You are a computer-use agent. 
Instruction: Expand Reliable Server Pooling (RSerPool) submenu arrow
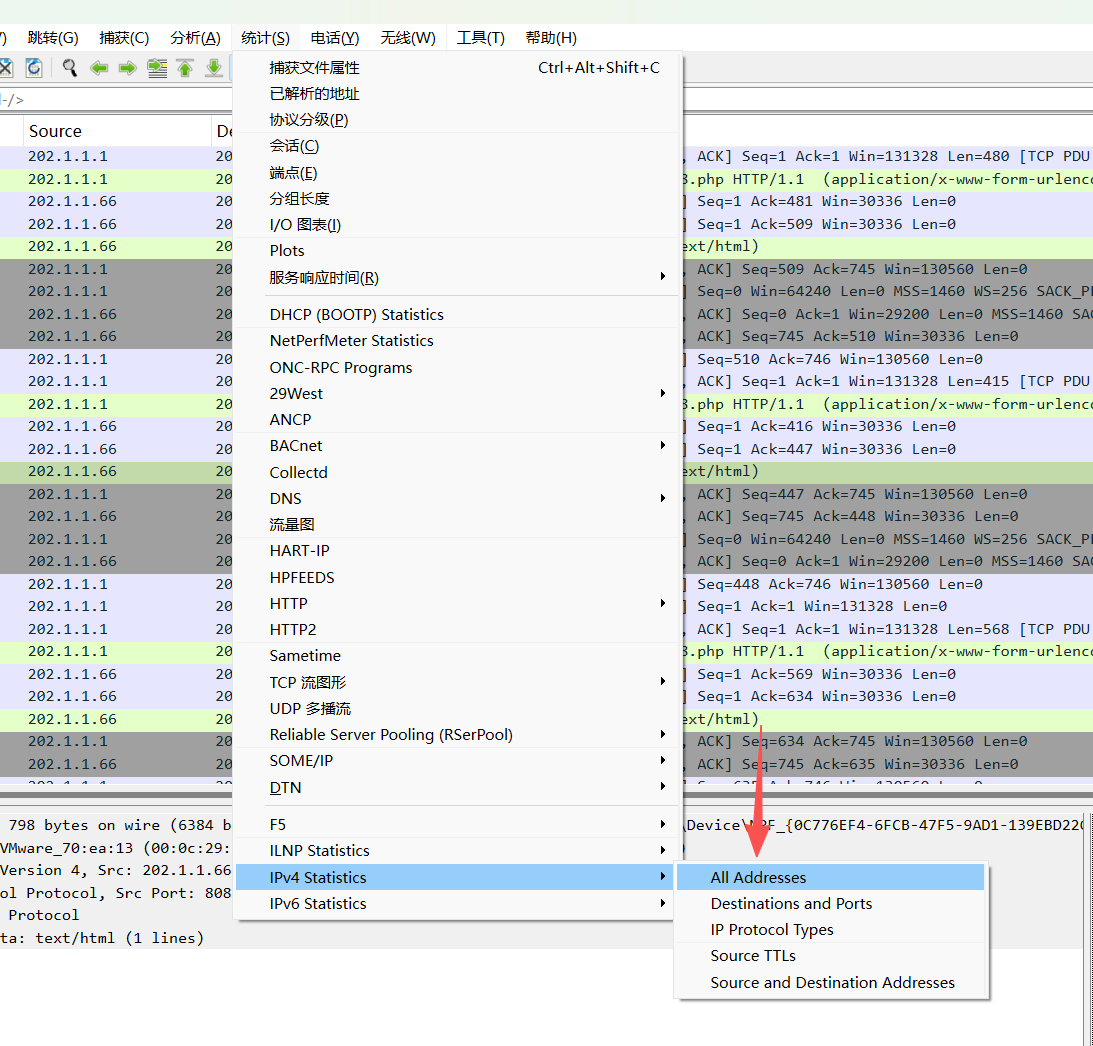(x=663, y=735)
